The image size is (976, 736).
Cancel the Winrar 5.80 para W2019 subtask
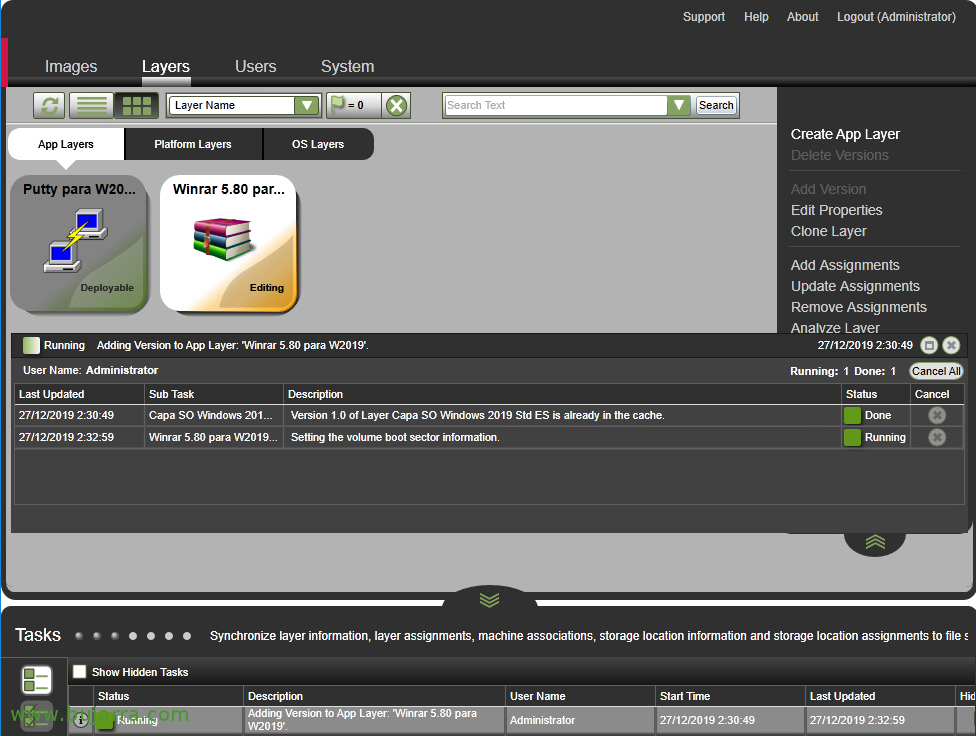coord(937,437)
